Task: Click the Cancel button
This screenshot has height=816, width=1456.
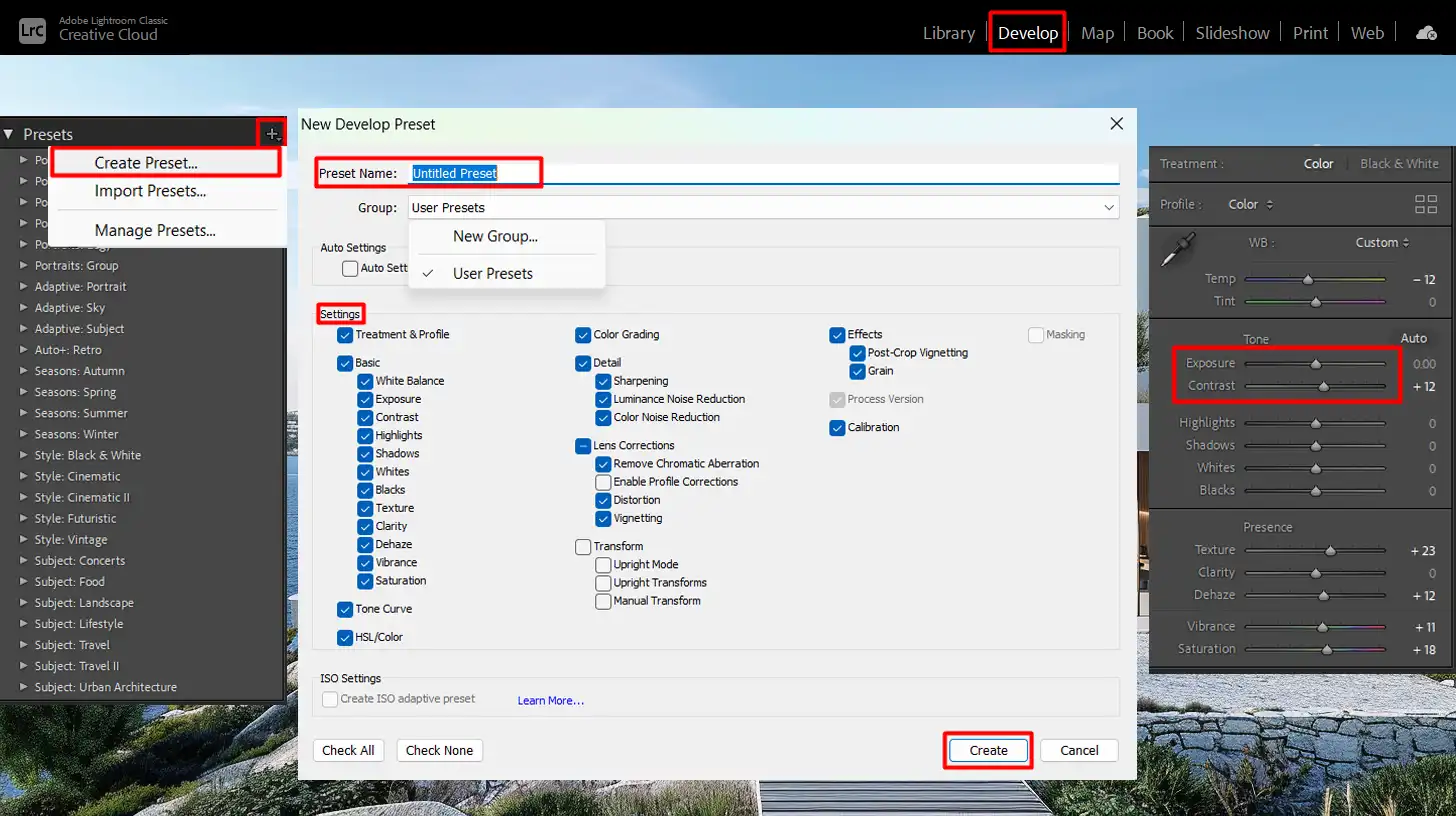Action: click(x=1079, y=750)
